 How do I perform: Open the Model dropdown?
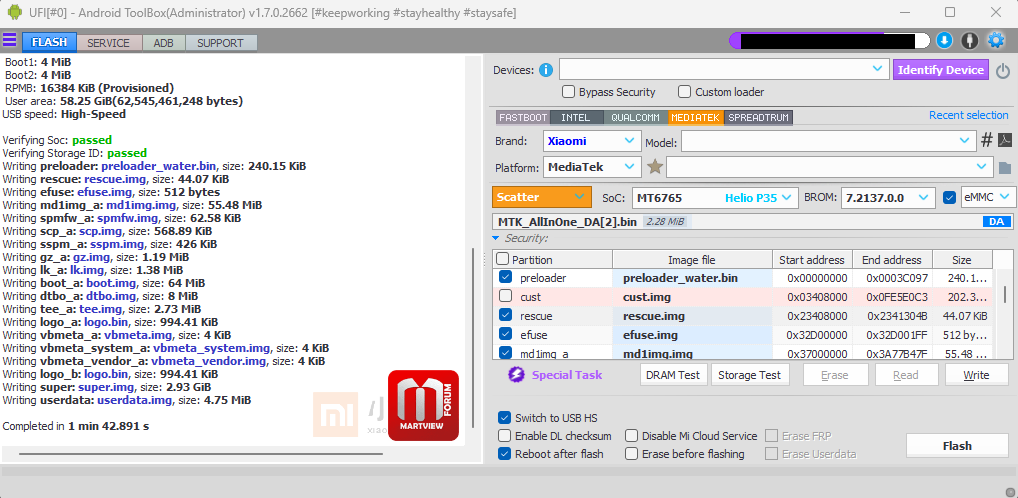click(828, 140)
